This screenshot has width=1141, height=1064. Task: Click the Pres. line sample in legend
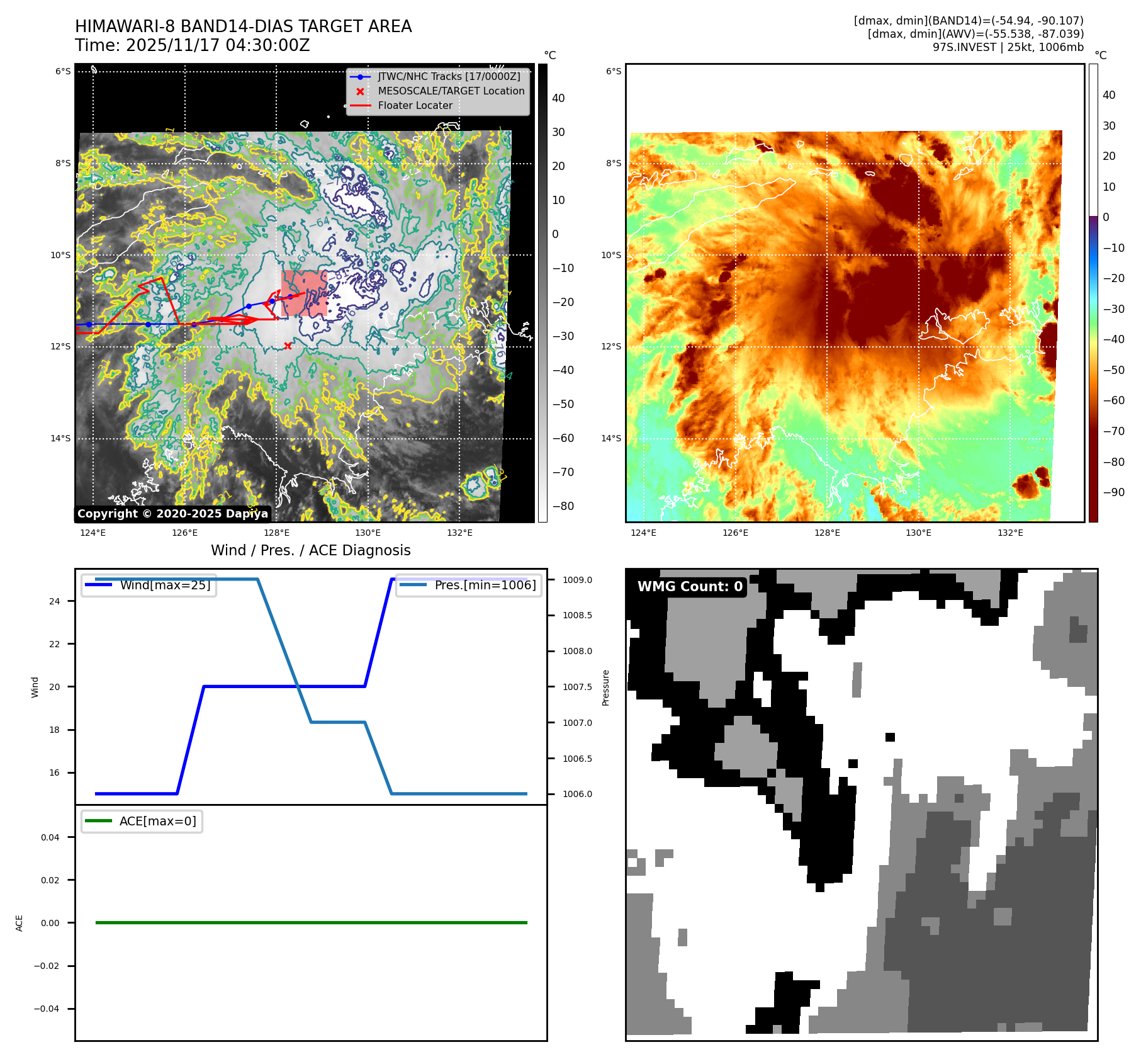(413, 585)
